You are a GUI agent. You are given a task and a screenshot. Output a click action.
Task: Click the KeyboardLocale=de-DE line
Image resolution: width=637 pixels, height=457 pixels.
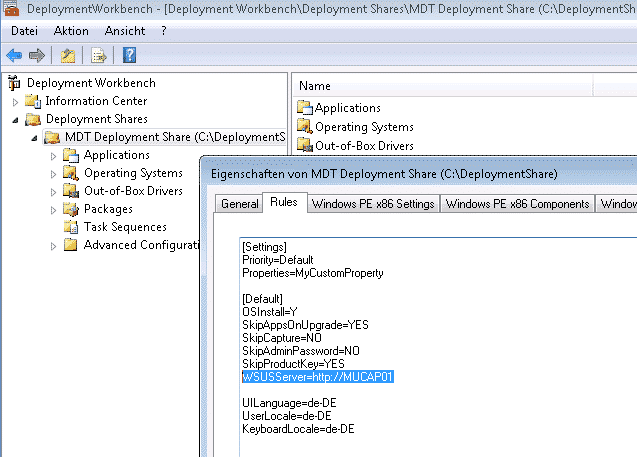click(x=299, y=429)
